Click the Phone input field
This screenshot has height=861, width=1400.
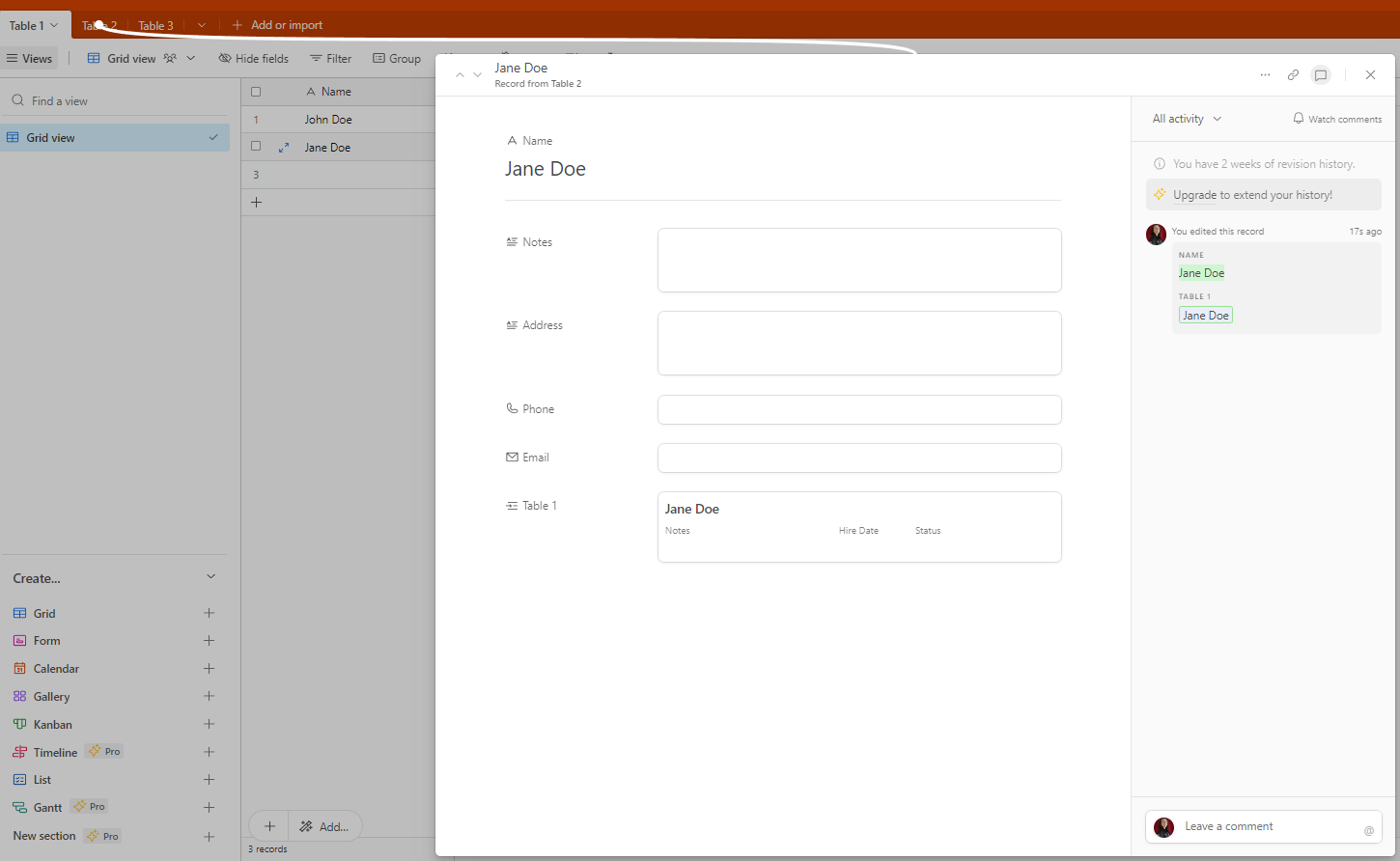click(859, 409)
